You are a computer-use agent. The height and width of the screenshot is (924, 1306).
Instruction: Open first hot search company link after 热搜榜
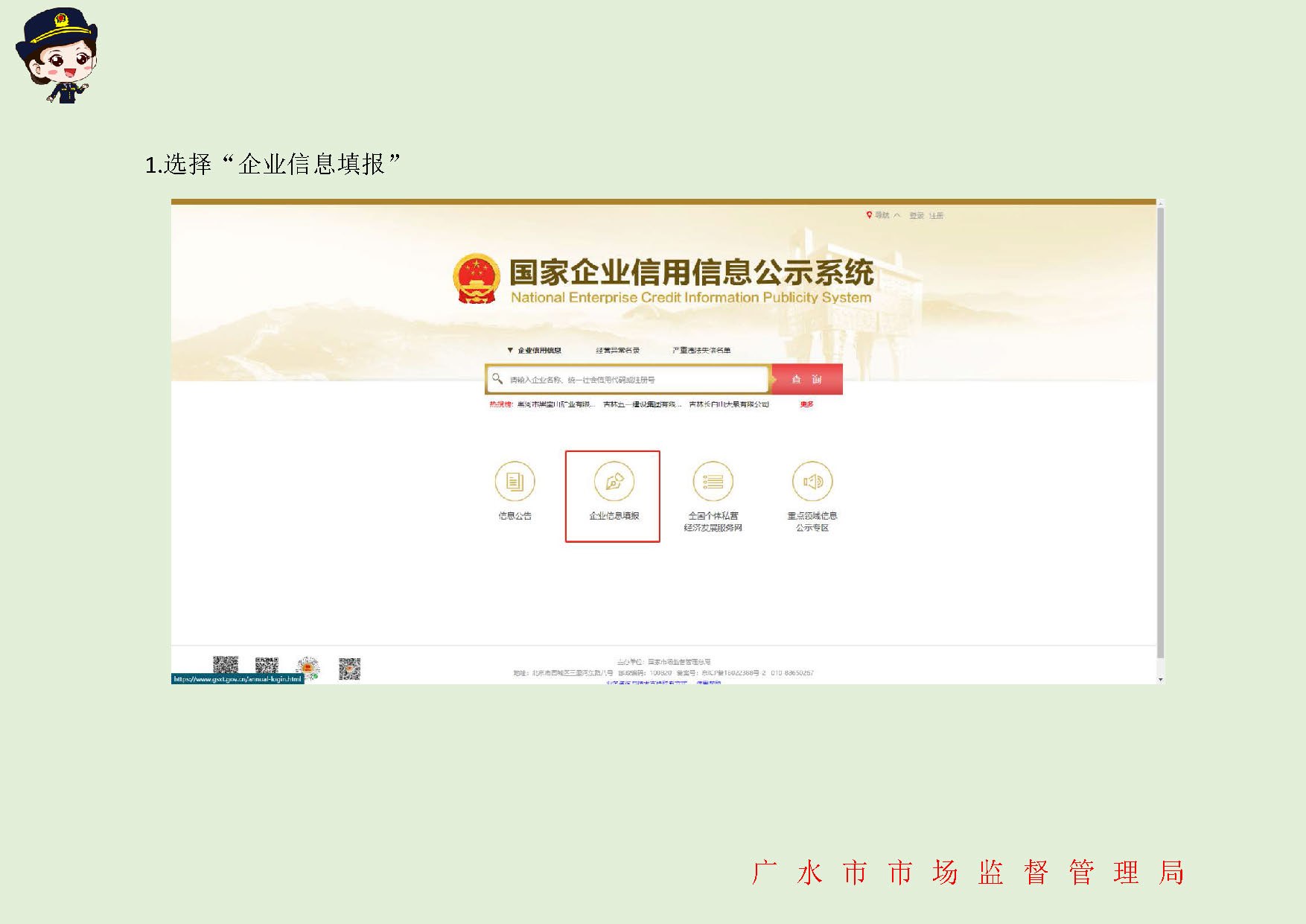pyautogui.click(x=556, y=404)
